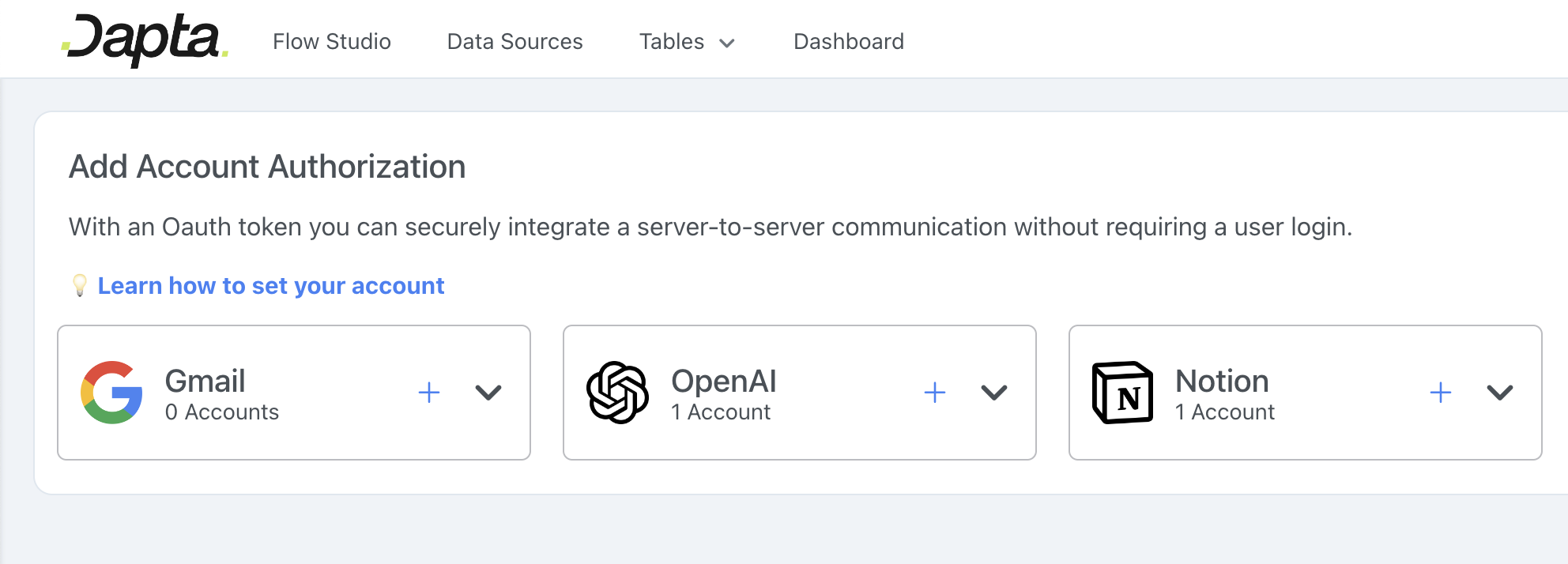1568x564 pixels.
Task: Select the Notion card title
Action: 1221,381
